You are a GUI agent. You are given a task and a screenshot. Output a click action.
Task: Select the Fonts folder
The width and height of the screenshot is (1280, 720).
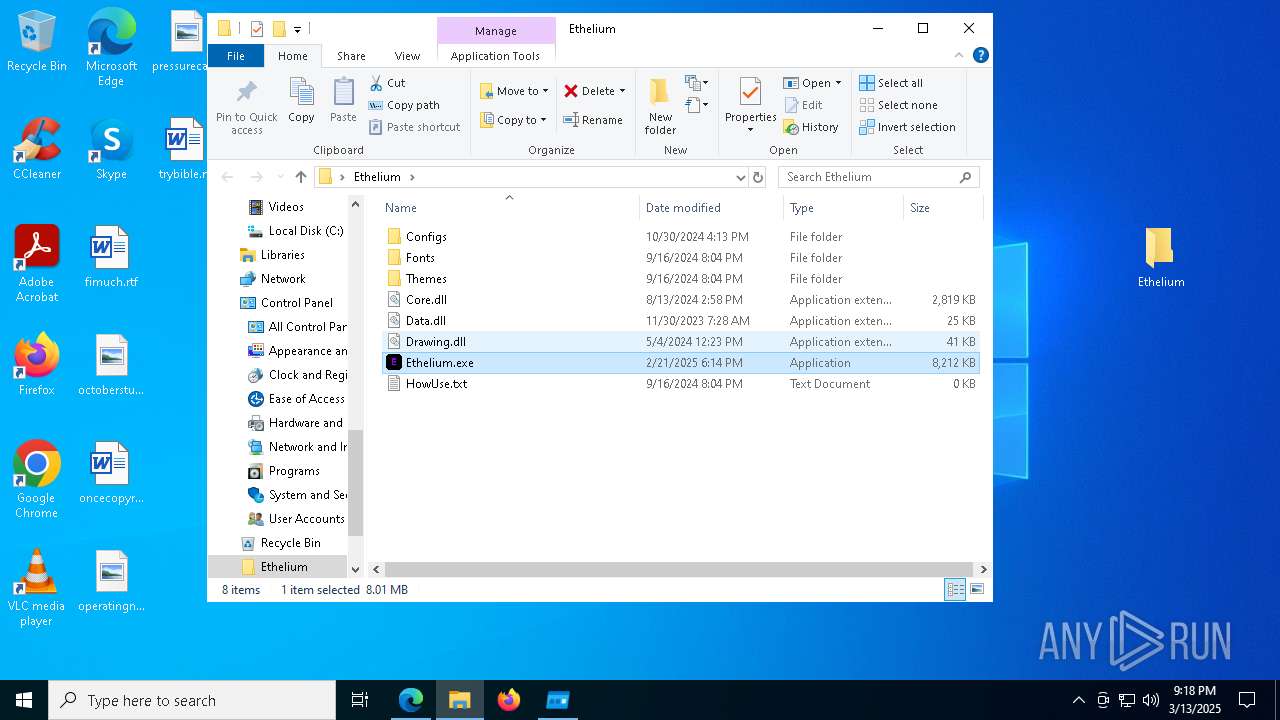(x=681, y=258)
